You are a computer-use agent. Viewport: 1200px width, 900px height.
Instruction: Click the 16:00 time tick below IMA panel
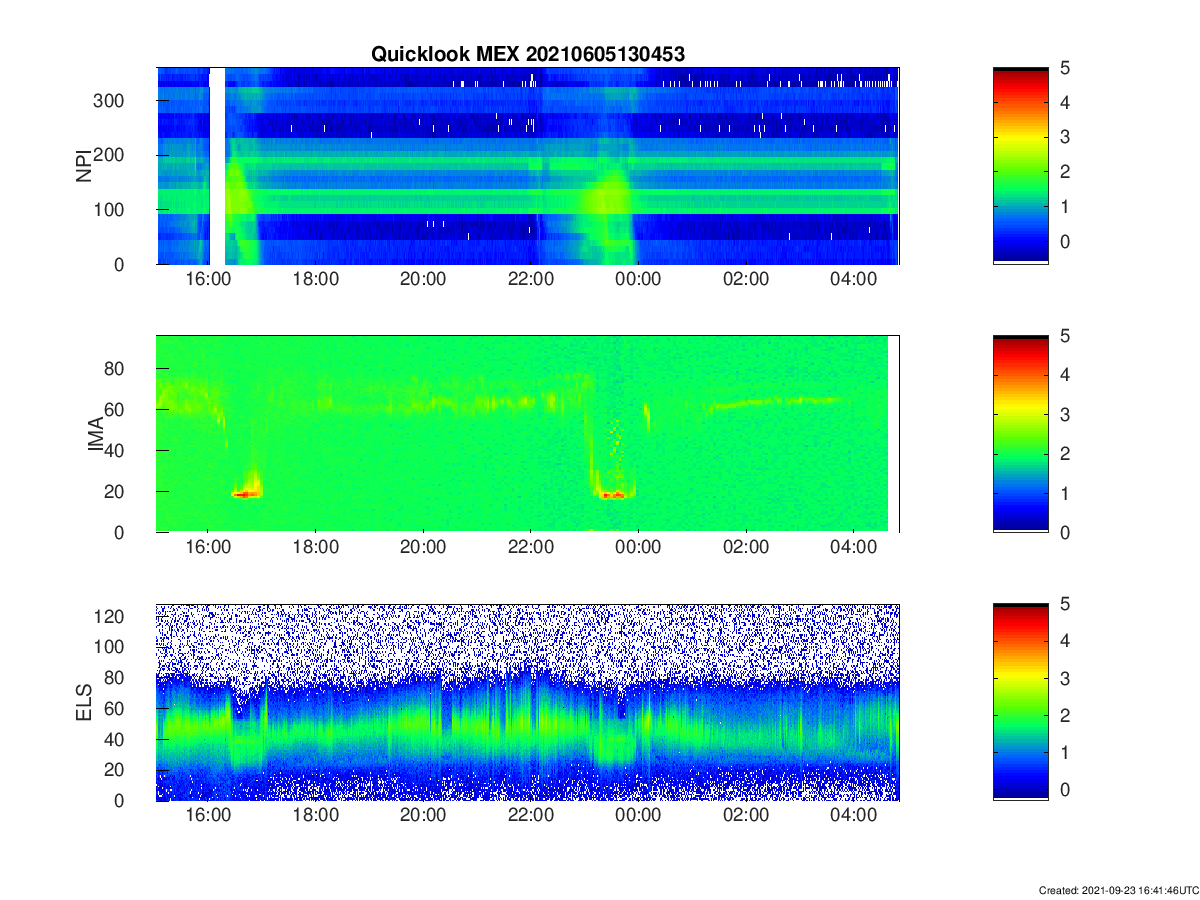(207, 547)
